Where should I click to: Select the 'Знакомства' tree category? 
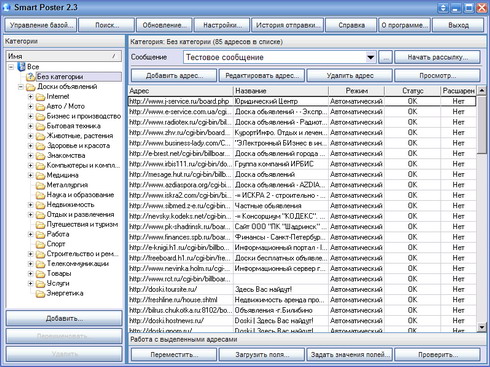tap(66, 156)
